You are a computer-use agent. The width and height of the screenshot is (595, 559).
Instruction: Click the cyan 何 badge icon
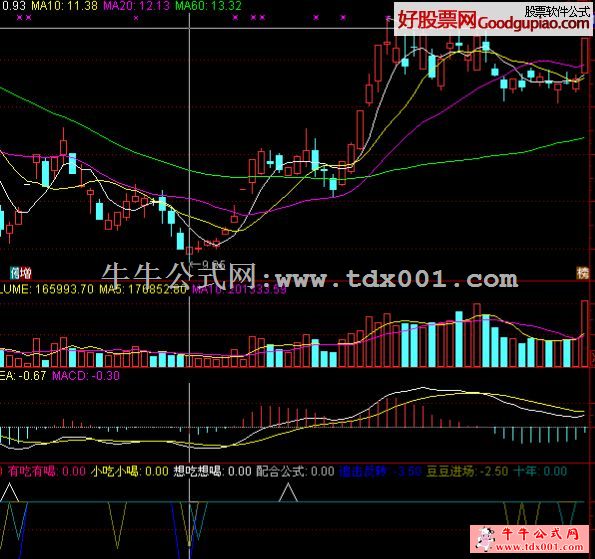tap(15, 272)
